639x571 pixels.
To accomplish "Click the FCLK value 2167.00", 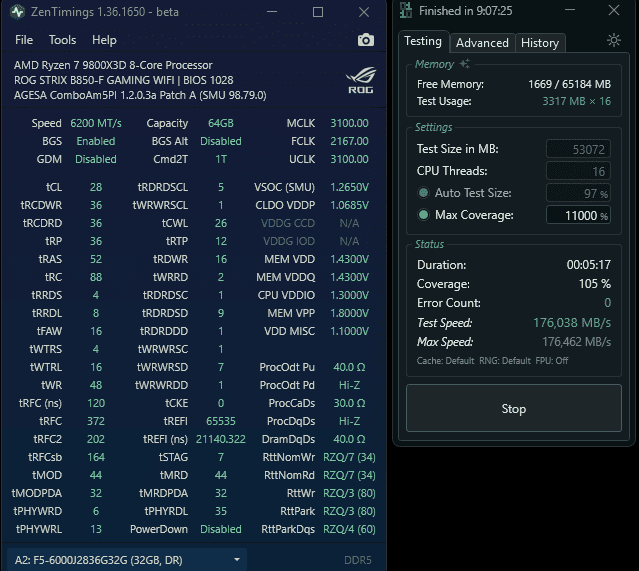I will (349, 141).
